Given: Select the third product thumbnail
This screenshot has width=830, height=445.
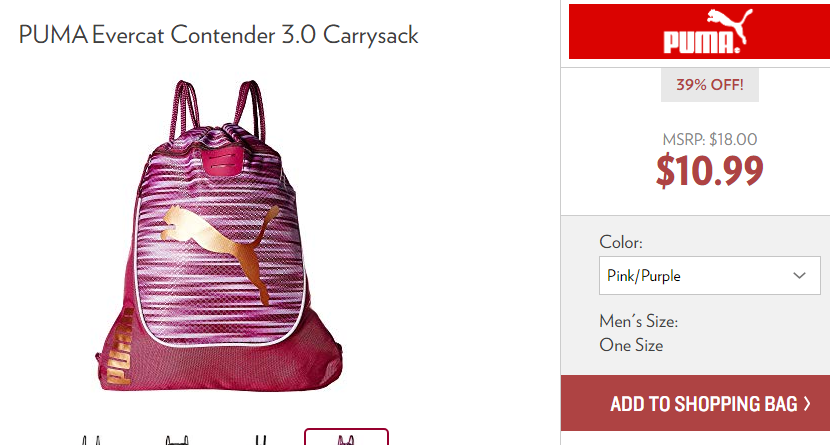Looking at the screenshot, I should tap(261, 440).
